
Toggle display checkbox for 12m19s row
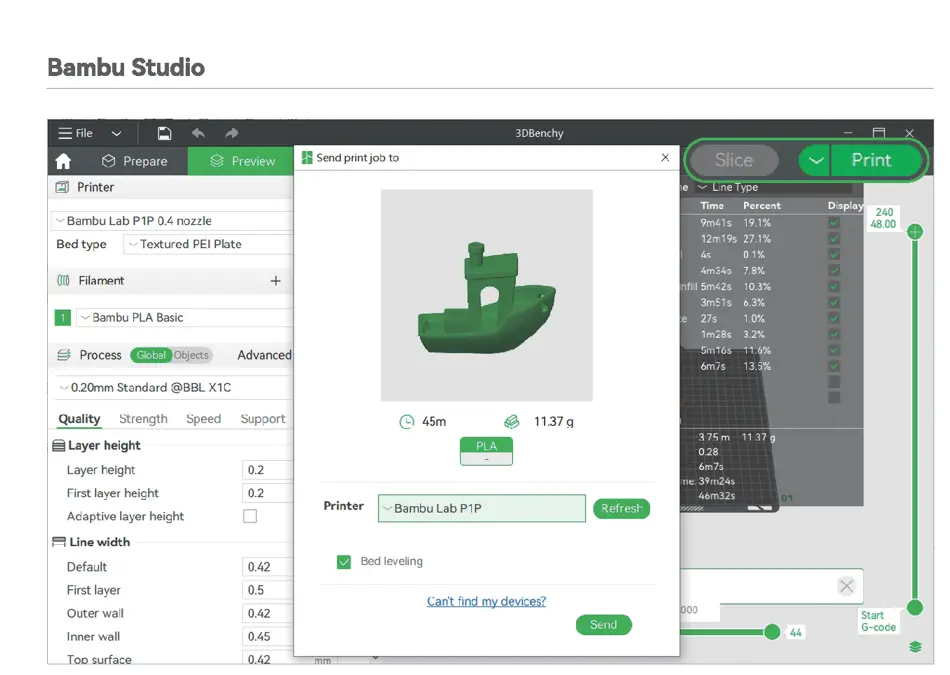[x=834, y=238]
